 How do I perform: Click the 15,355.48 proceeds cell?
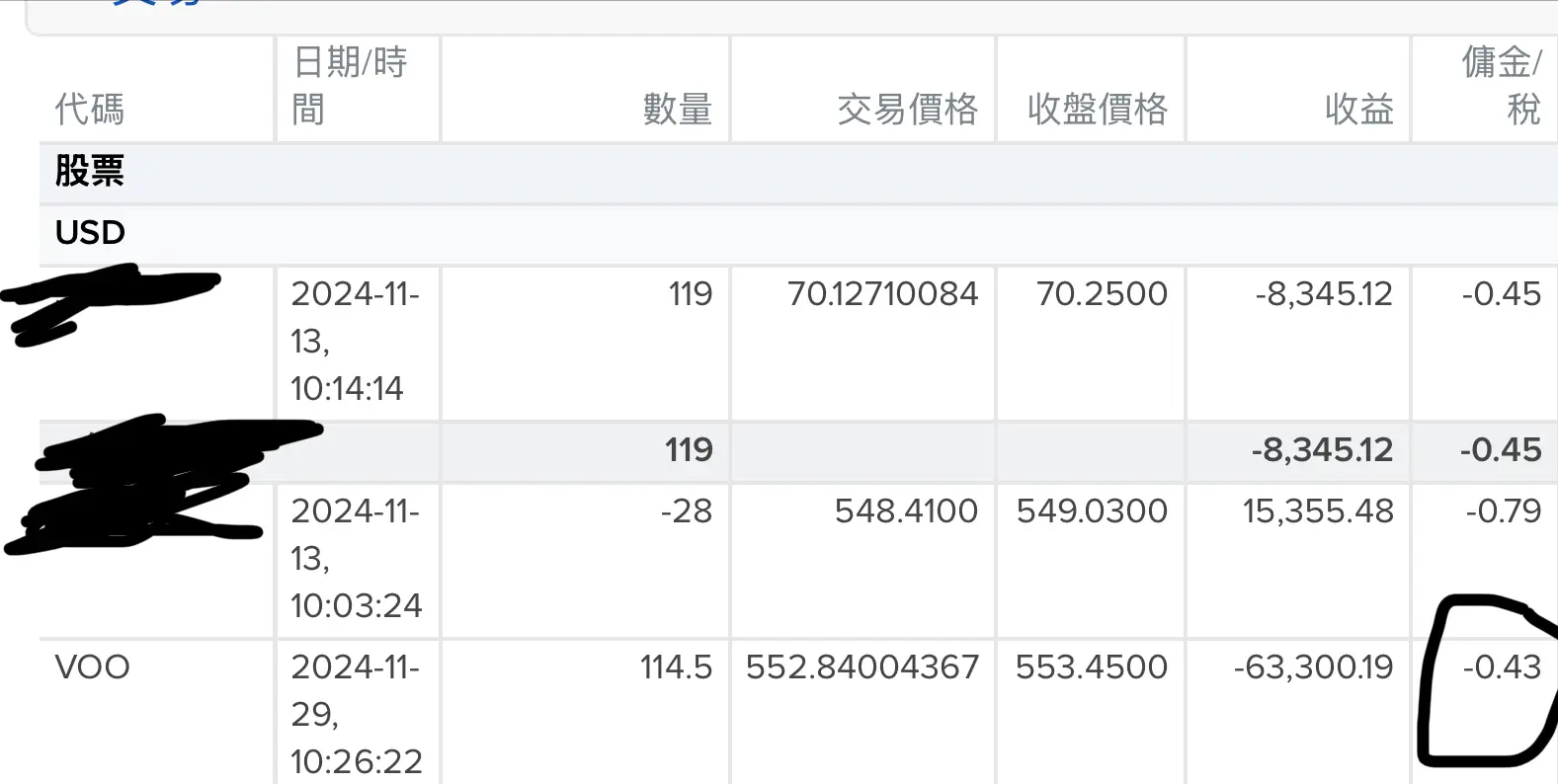(1318, 511)
